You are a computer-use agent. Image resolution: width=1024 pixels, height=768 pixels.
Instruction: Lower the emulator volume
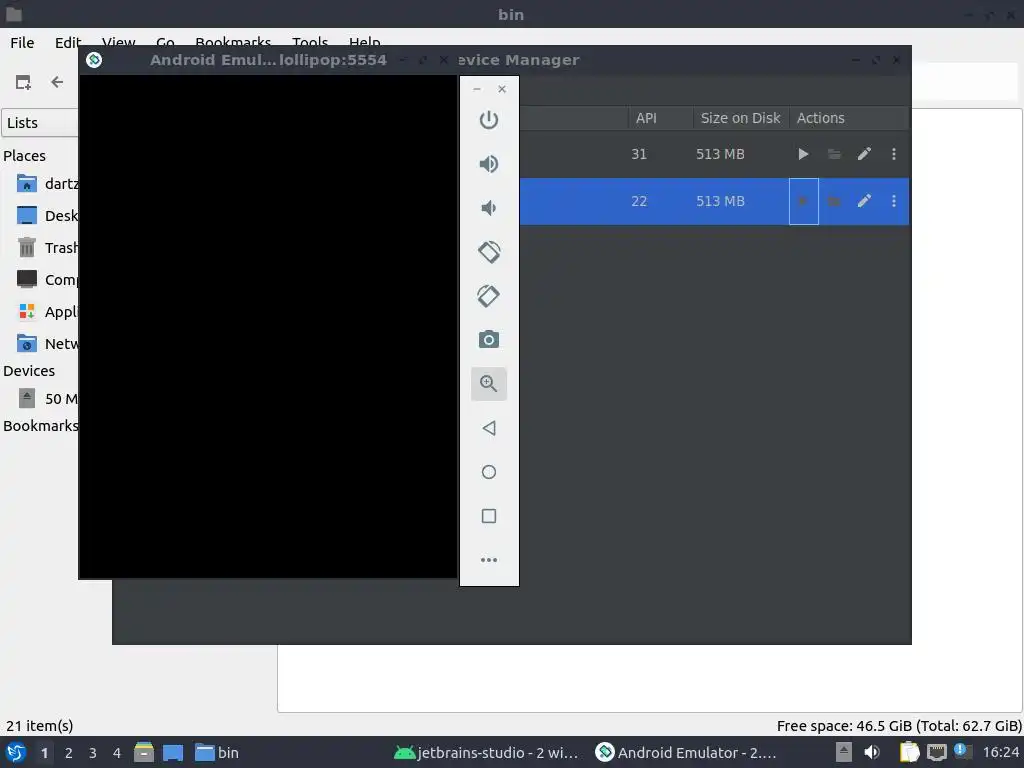tap(488, 208)
